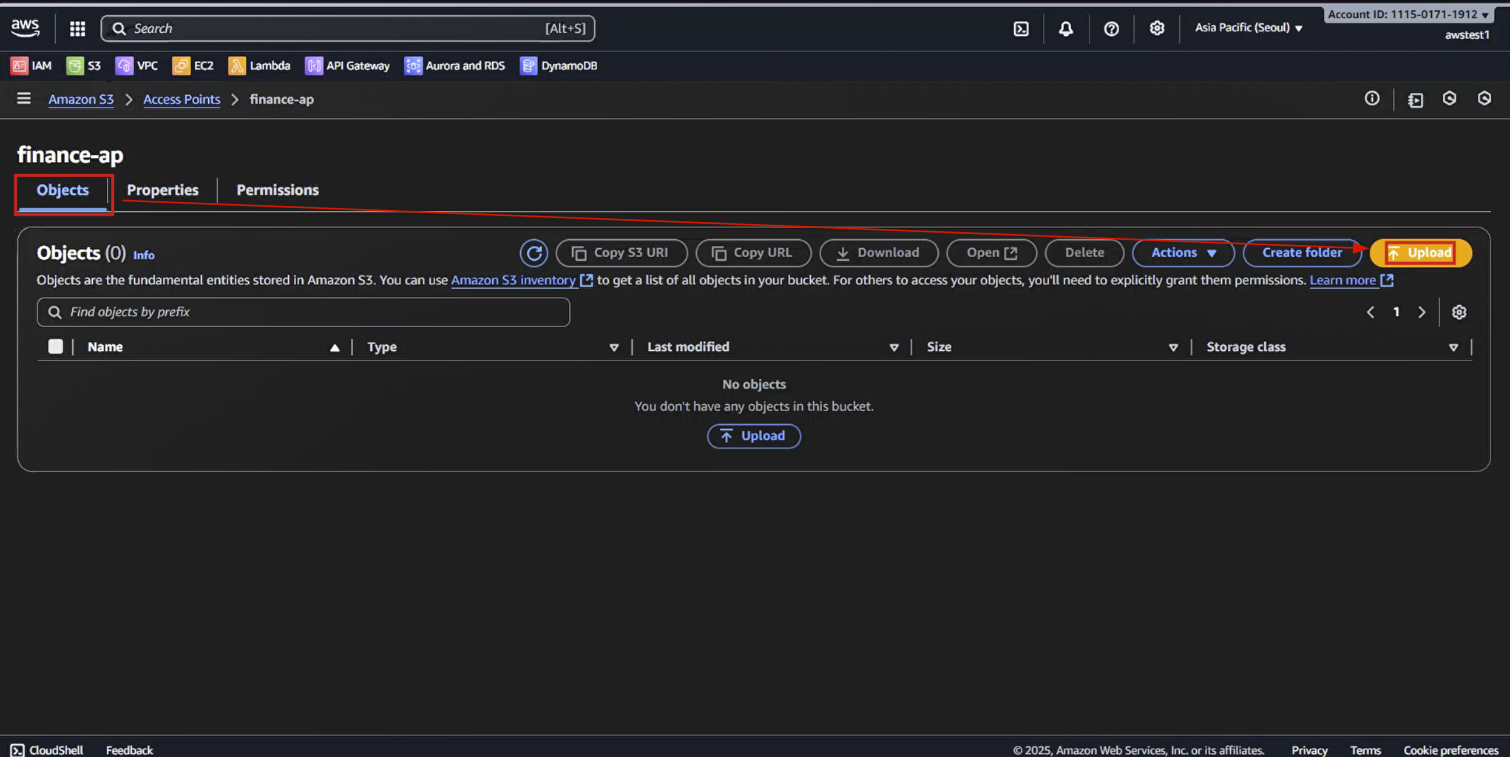Open Feedback in the footer
1510x757 pixels.
(x=130, y=750)
